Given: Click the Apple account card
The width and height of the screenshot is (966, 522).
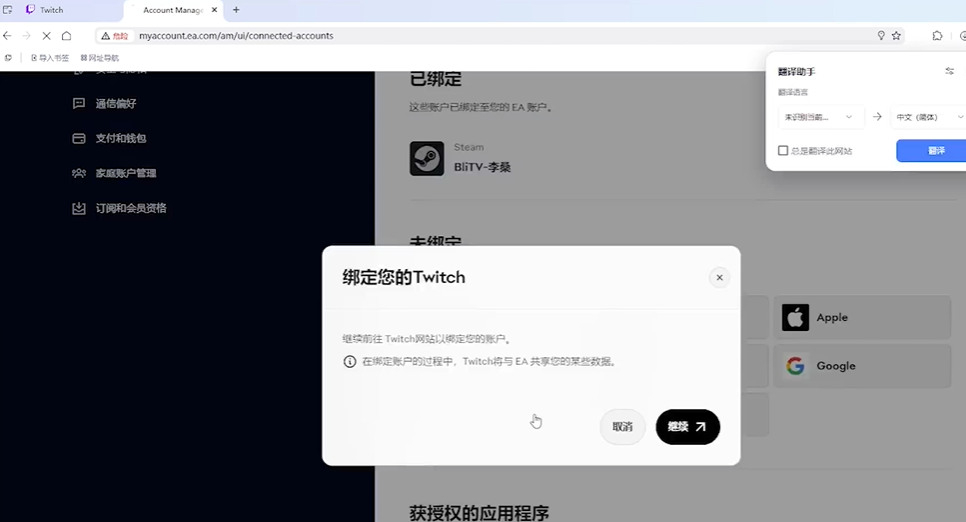Looking at the screenshot, I should coord(862,317).
